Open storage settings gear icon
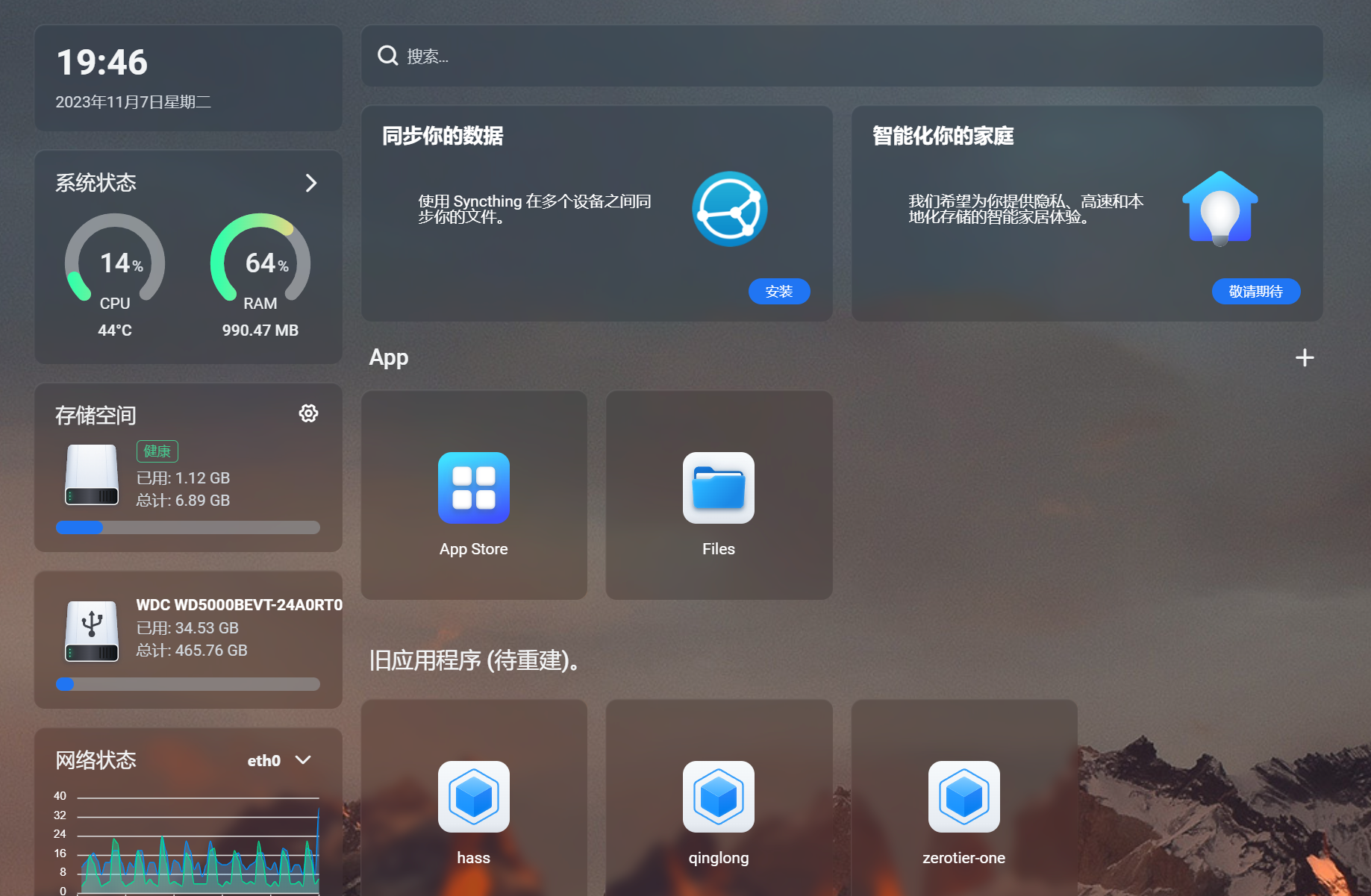The height and width of the screenshot is (896, 1371). tap(308, 413)
